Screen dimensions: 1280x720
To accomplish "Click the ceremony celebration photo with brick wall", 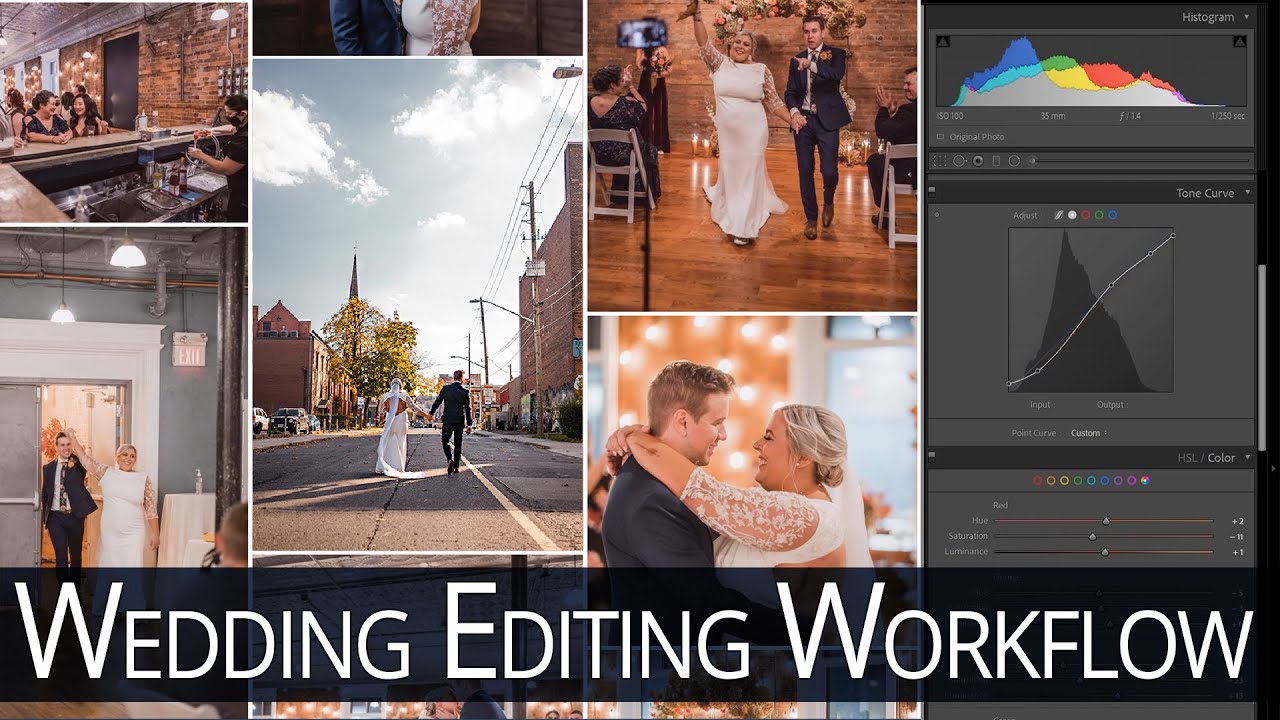I will pyautogui.click(x=752, y=155).
